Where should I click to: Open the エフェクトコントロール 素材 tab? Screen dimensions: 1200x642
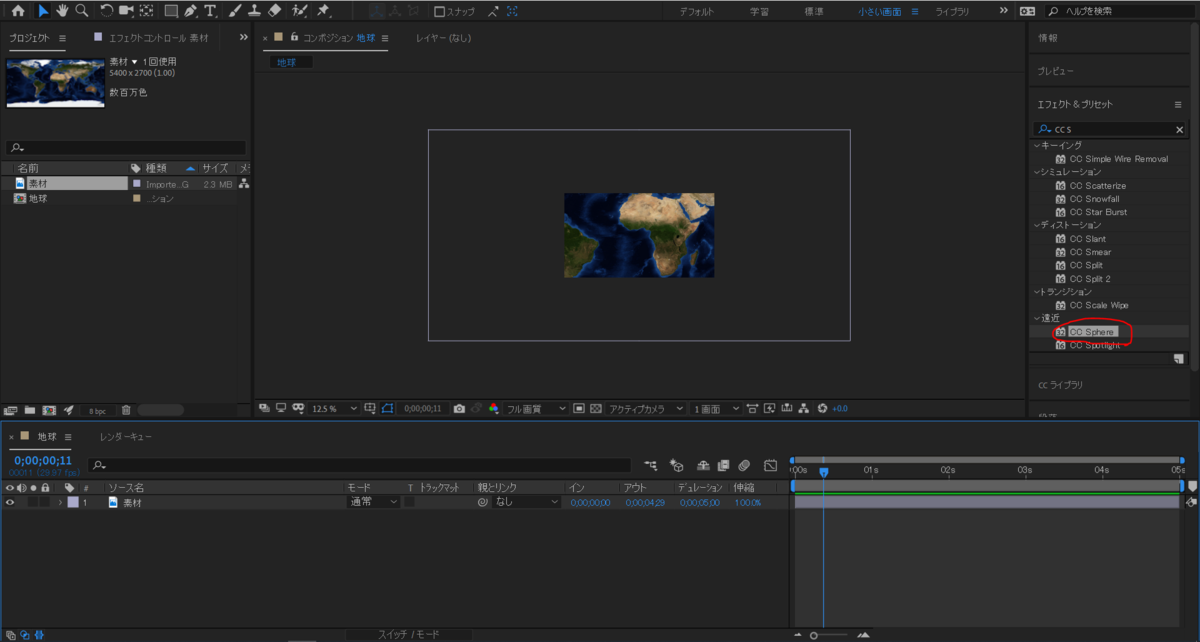(x=158, y=37)
